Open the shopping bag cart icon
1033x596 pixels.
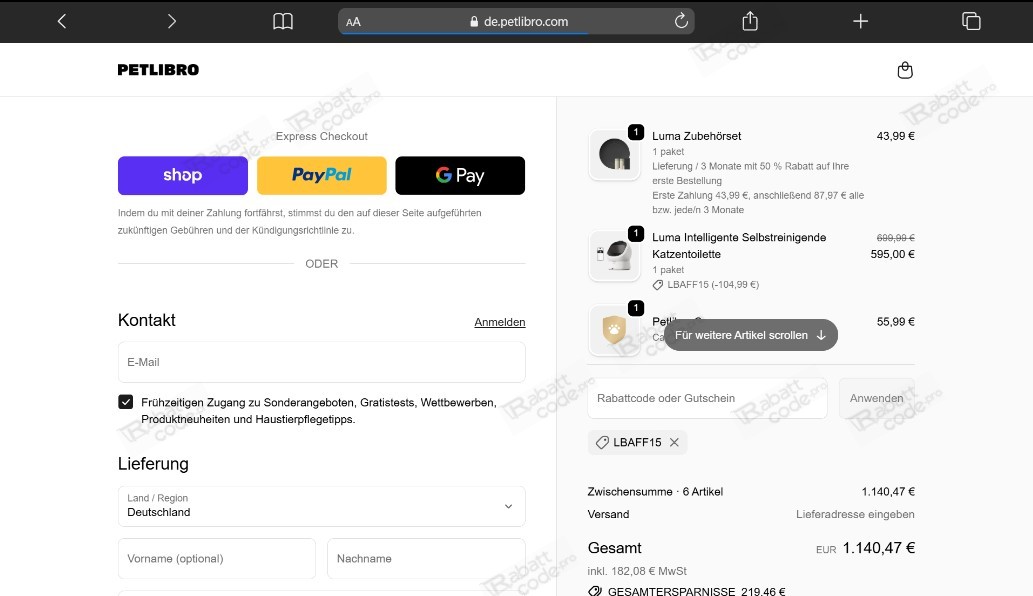(905, 70)
